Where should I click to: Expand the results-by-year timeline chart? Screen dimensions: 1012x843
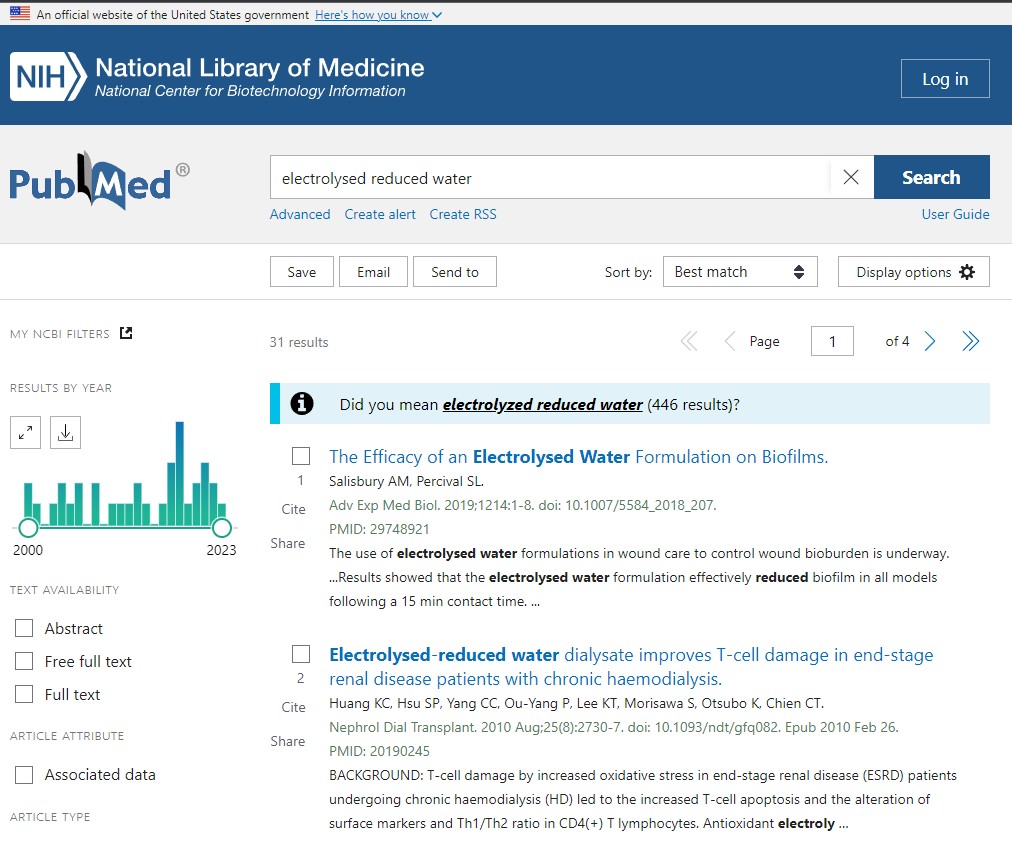(x=25, y=432)
